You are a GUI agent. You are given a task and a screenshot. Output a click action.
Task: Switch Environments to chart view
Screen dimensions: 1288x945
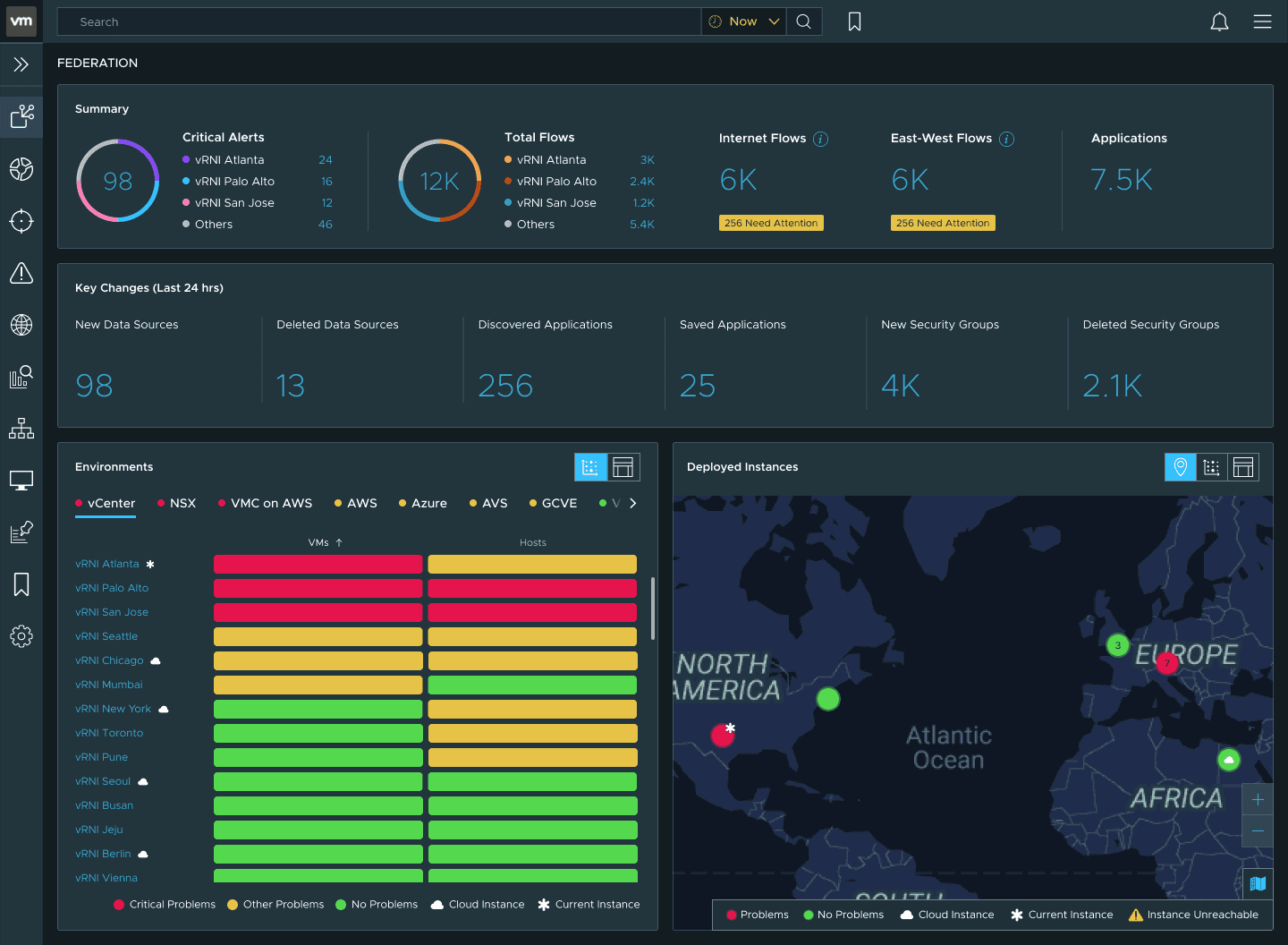(590, 467)
